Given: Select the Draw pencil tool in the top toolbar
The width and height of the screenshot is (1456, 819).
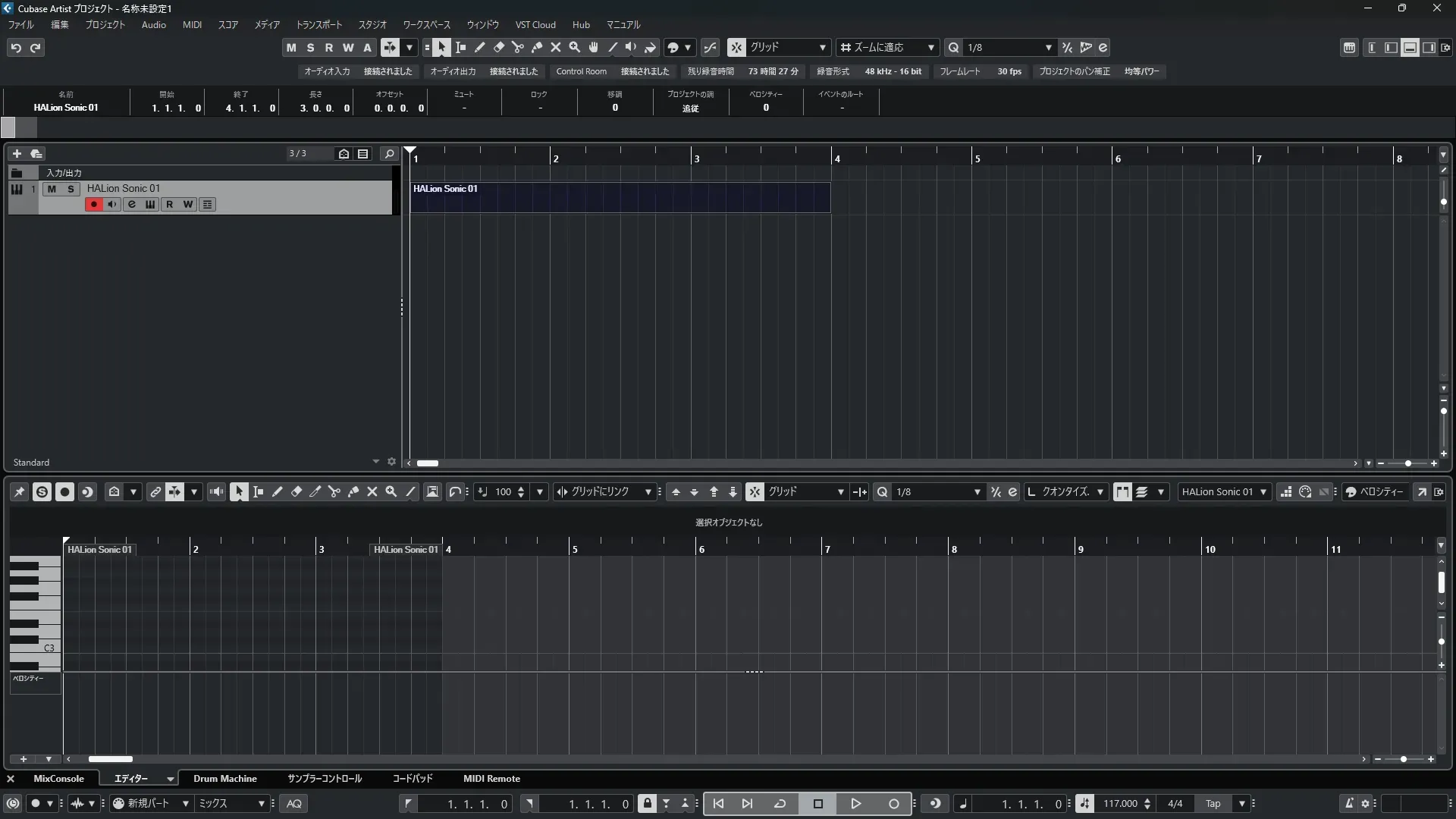Looking at the screenshot, I should tap(480, 48).
